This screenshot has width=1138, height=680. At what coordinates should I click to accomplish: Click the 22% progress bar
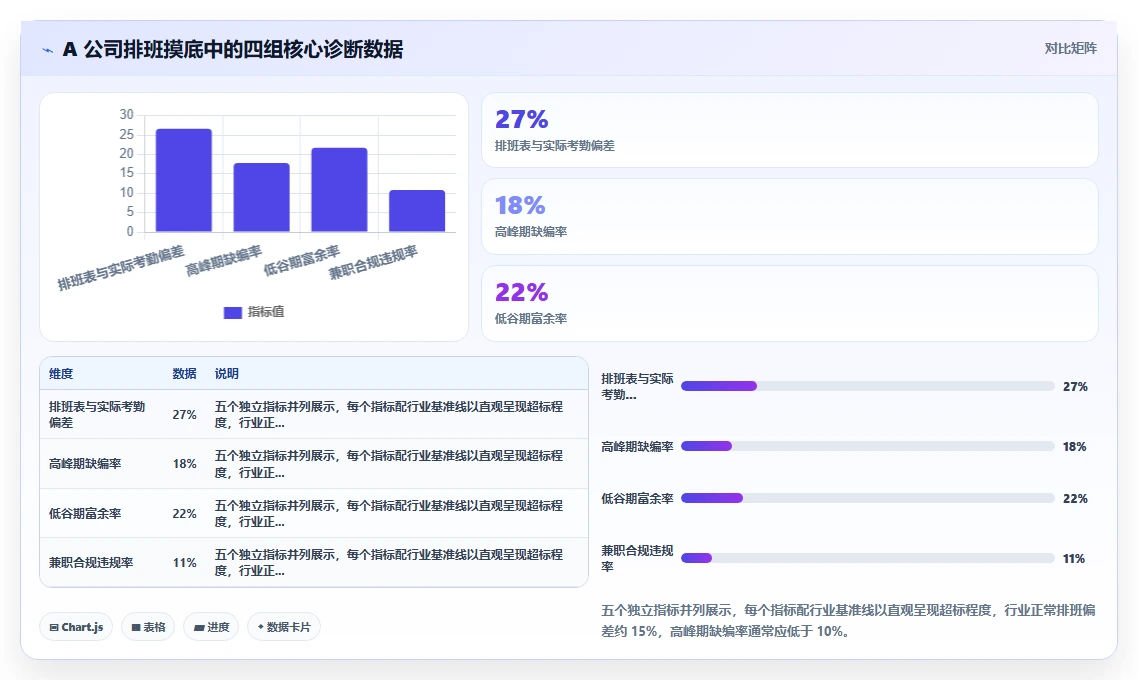(x=867, y=498)
